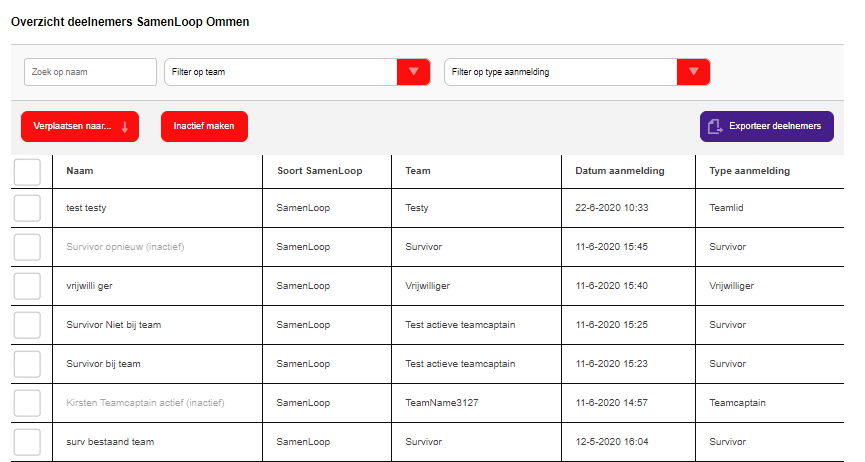Click the export document icon on Exporteer deelnemers
The width and height of the screenshot is (865, 462).
[x=715, y=126]
